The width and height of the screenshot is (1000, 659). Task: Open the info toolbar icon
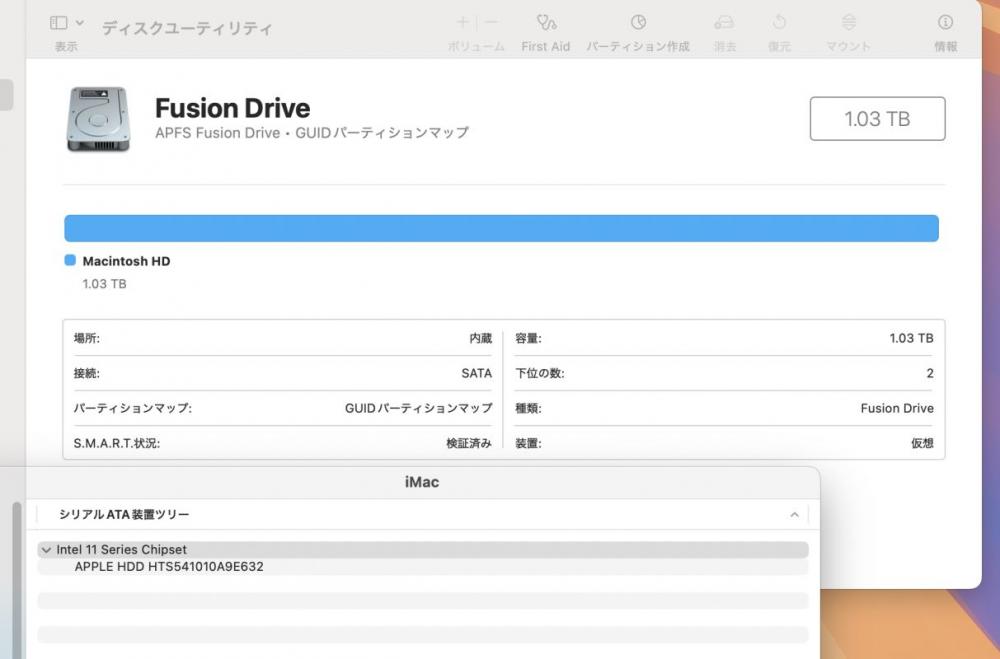pyautogui.click(x=945, y=22)
